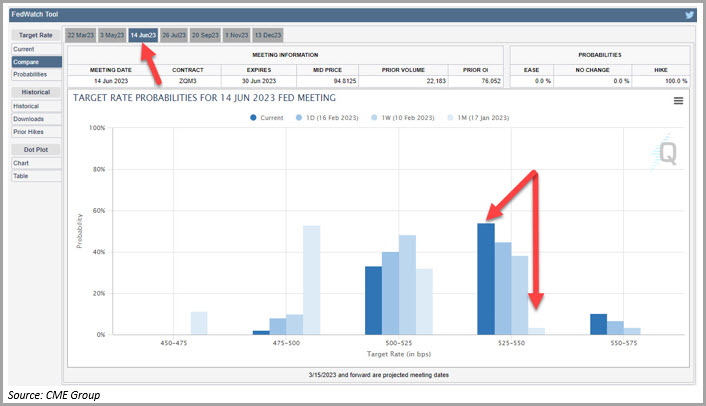Toggle the 1M (17 Jan 2023) legend series
This screenshot has width=706, height=406.
[478, 117]
